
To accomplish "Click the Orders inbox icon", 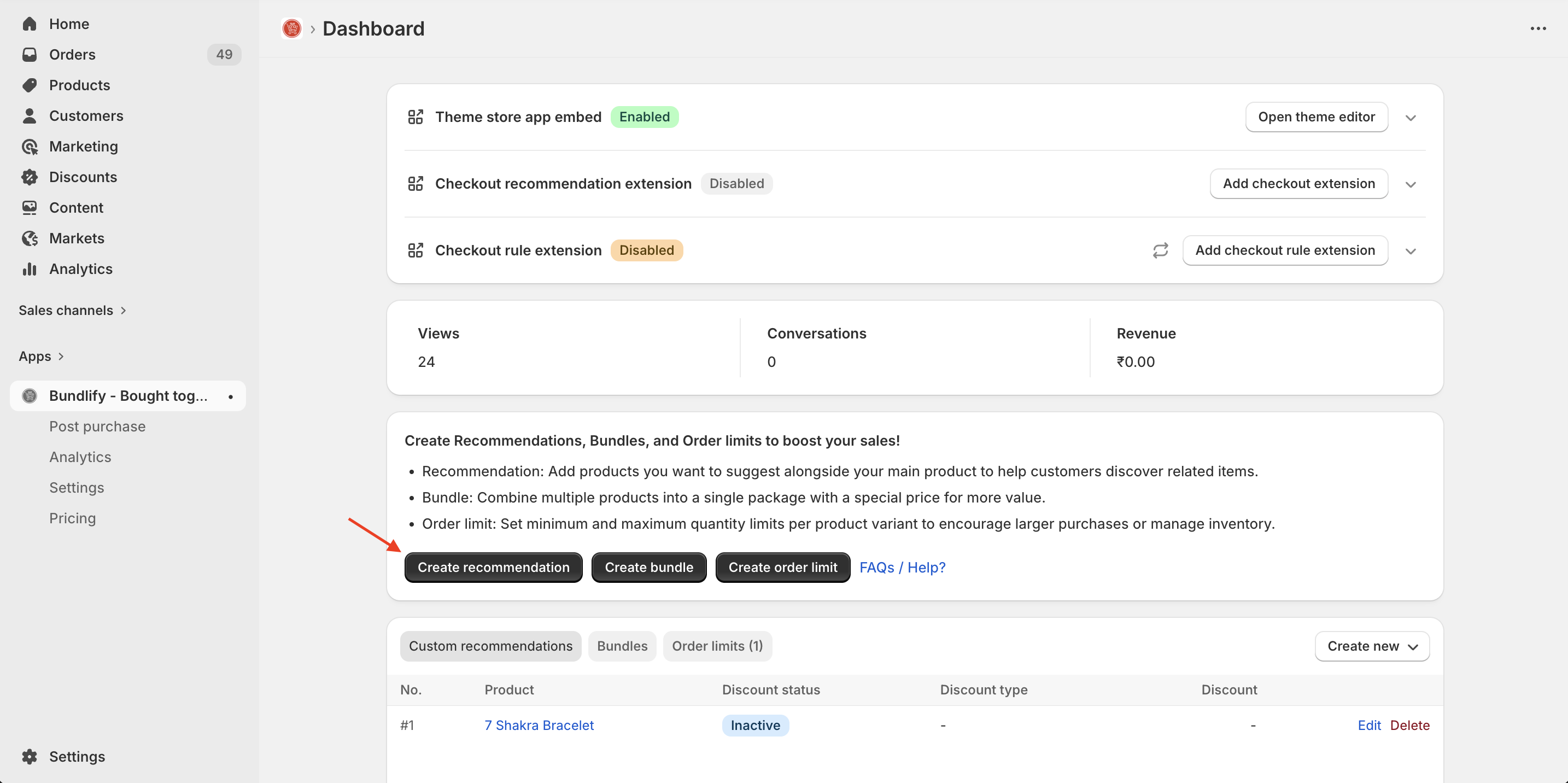I will point(29,55).
